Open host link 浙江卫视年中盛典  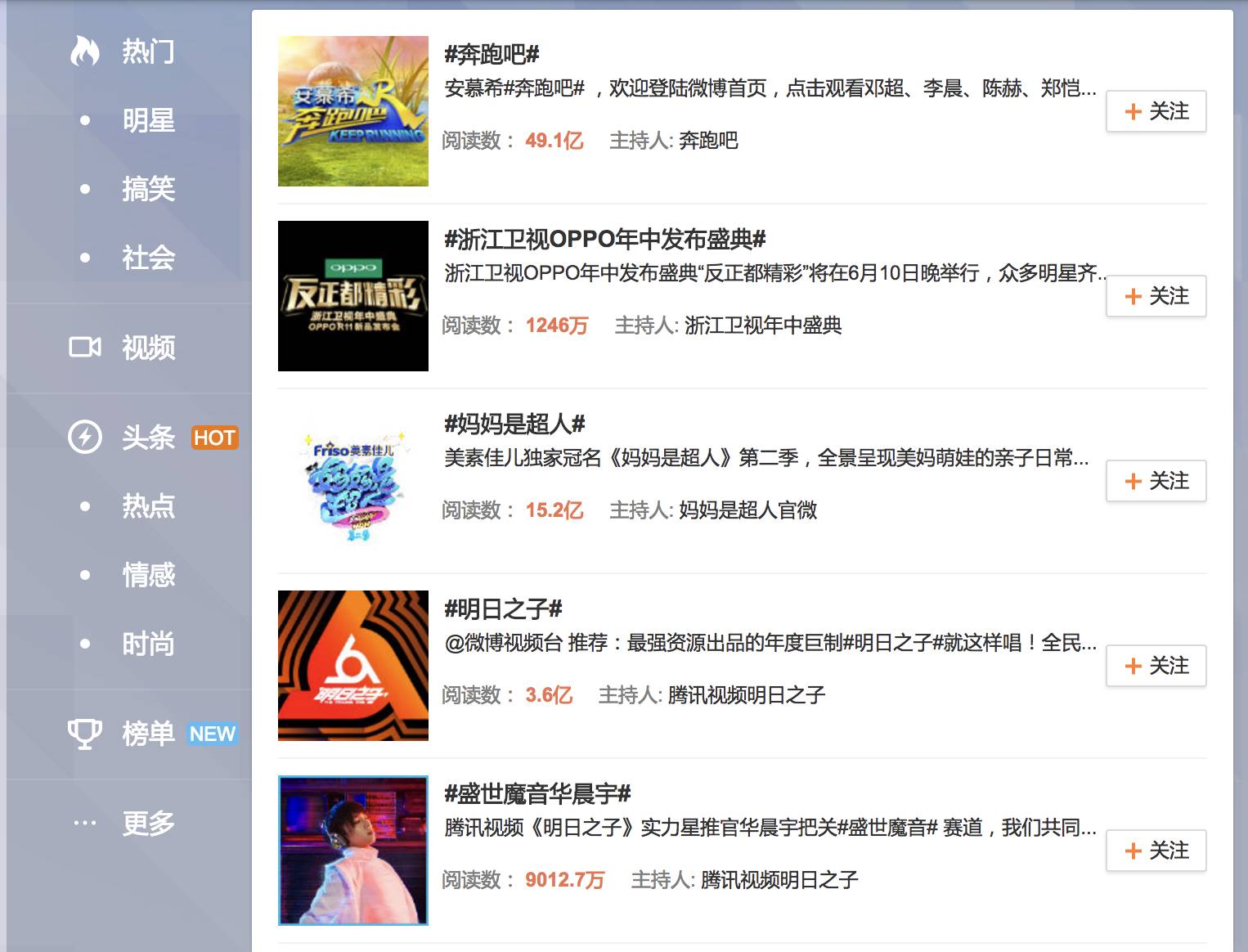point(763,326)
